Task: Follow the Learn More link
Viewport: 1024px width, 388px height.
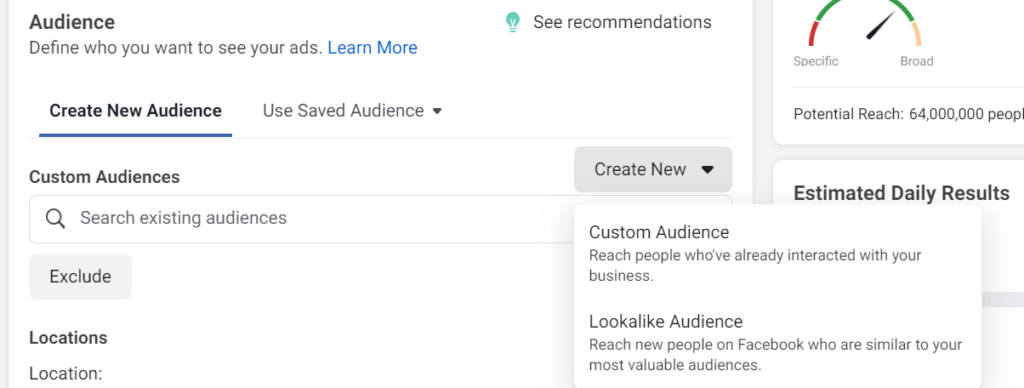Action: [372, 48]
